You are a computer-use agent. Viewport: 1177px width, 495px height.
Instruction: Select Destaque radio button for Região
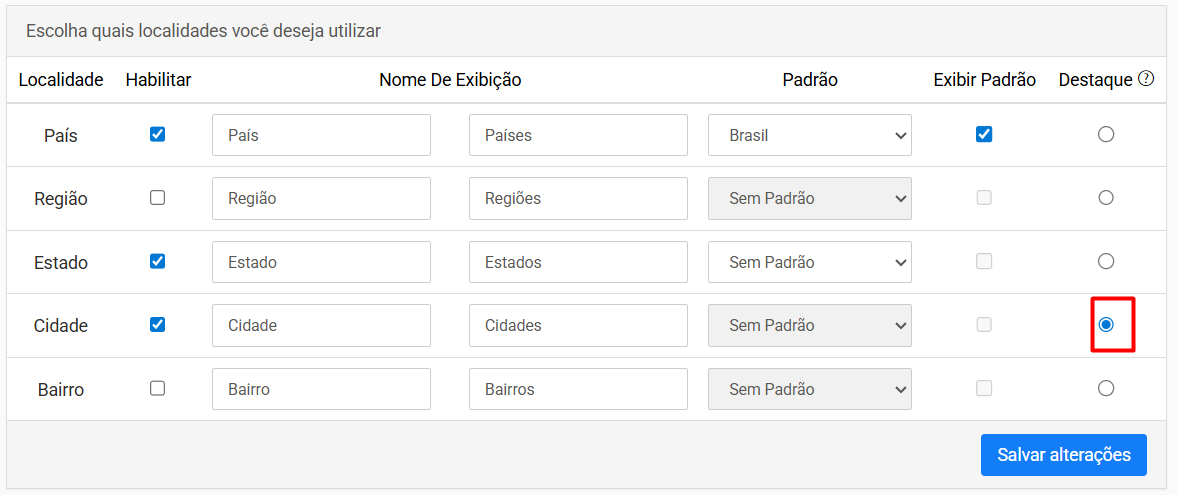(x=1106, y=198)
